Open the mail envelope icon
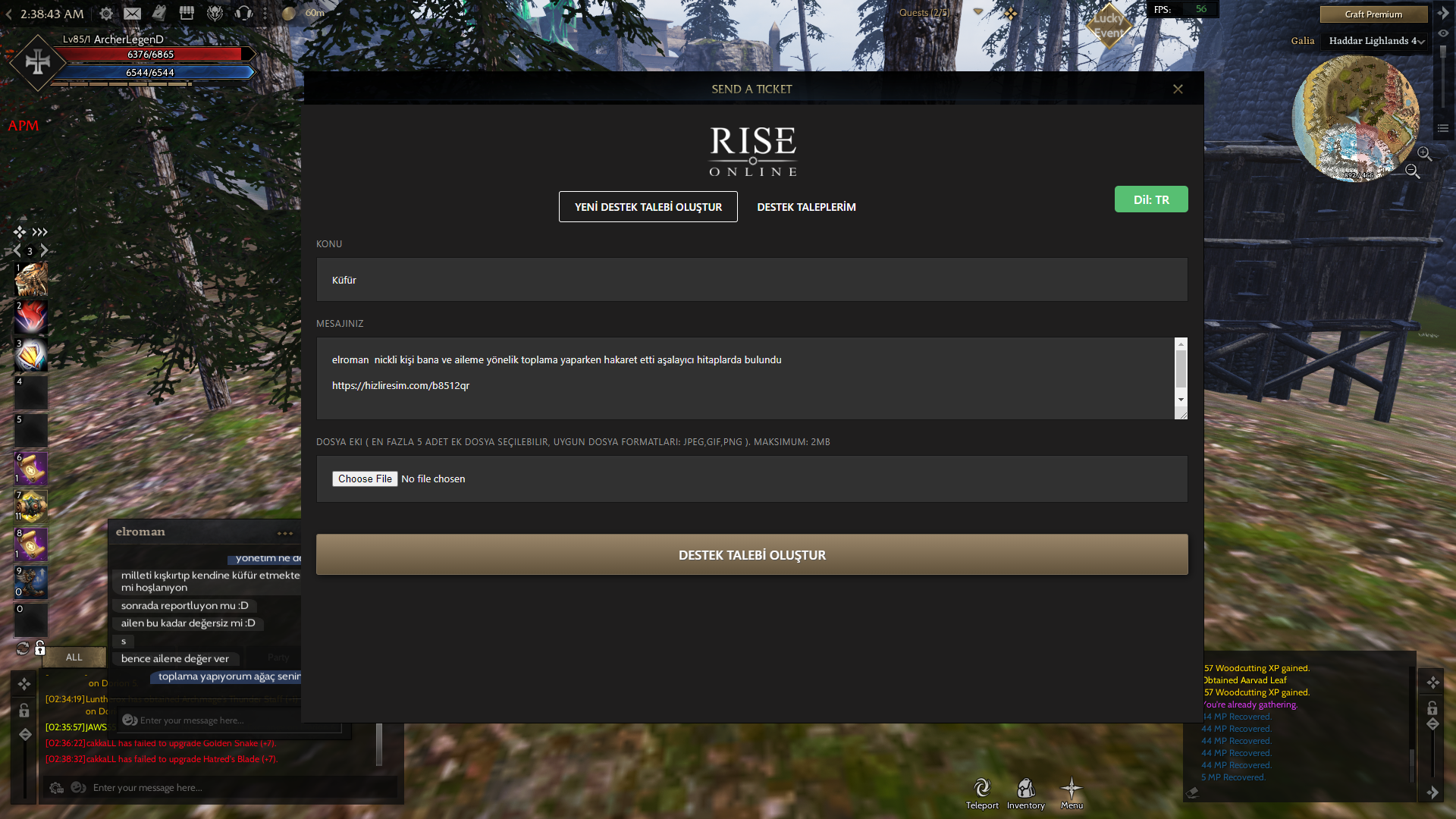 pos(133,14)
